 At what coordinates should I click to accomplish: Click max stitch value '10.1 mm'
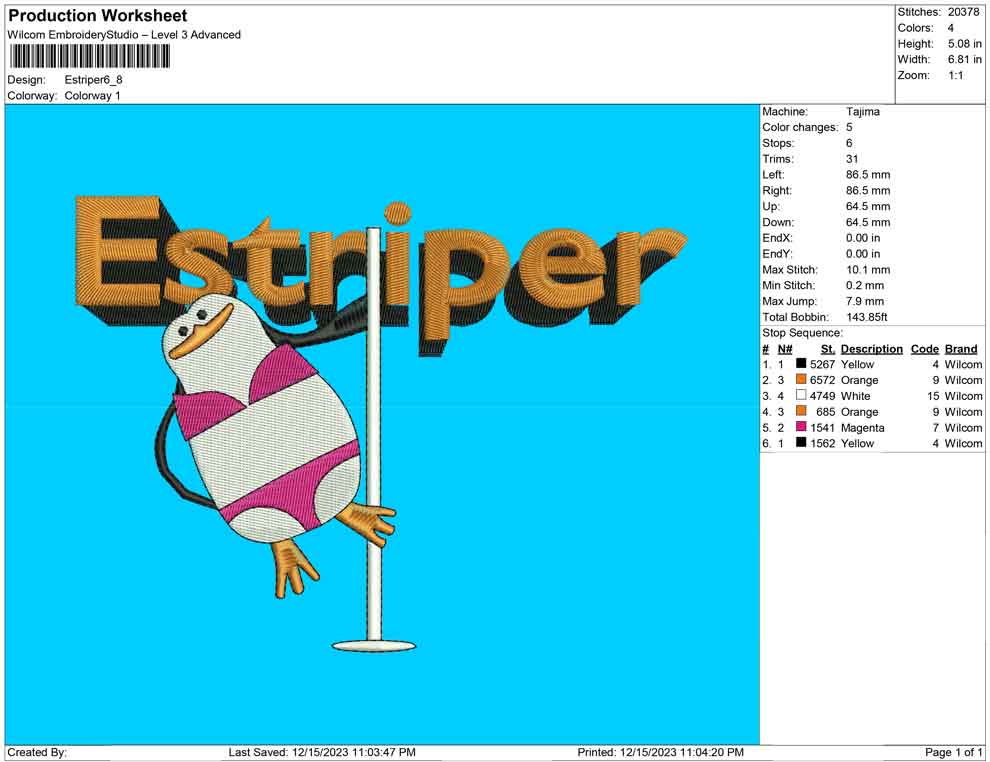pos(868,270)
